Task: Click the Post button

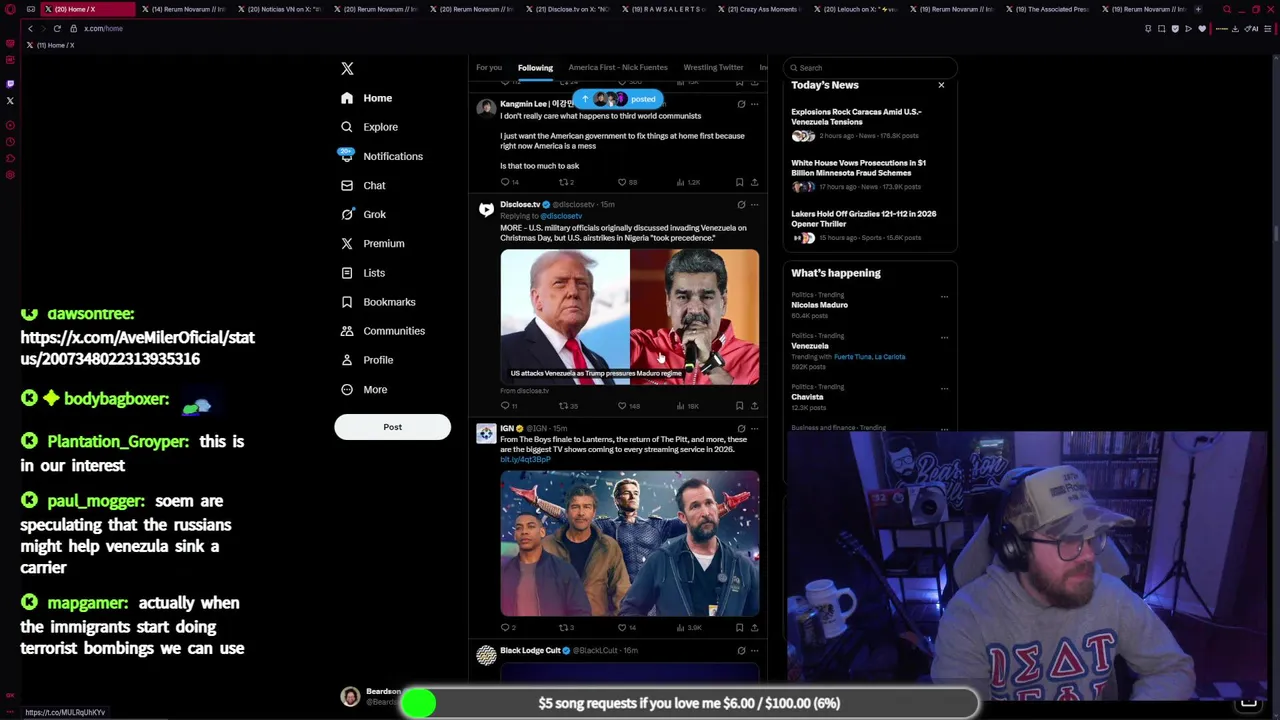Action: pos(392,427)
